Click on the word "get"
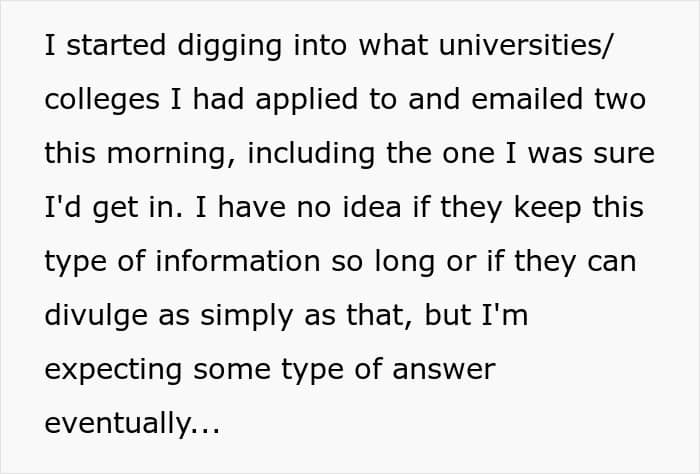Image resolution: width=700 pixels, height=474 pixels. point(116,209)
